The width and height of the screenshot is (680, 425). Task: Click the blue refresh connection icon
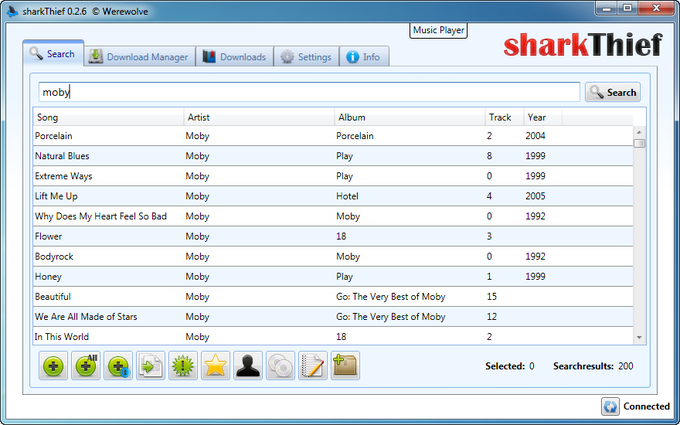point(610,406)
